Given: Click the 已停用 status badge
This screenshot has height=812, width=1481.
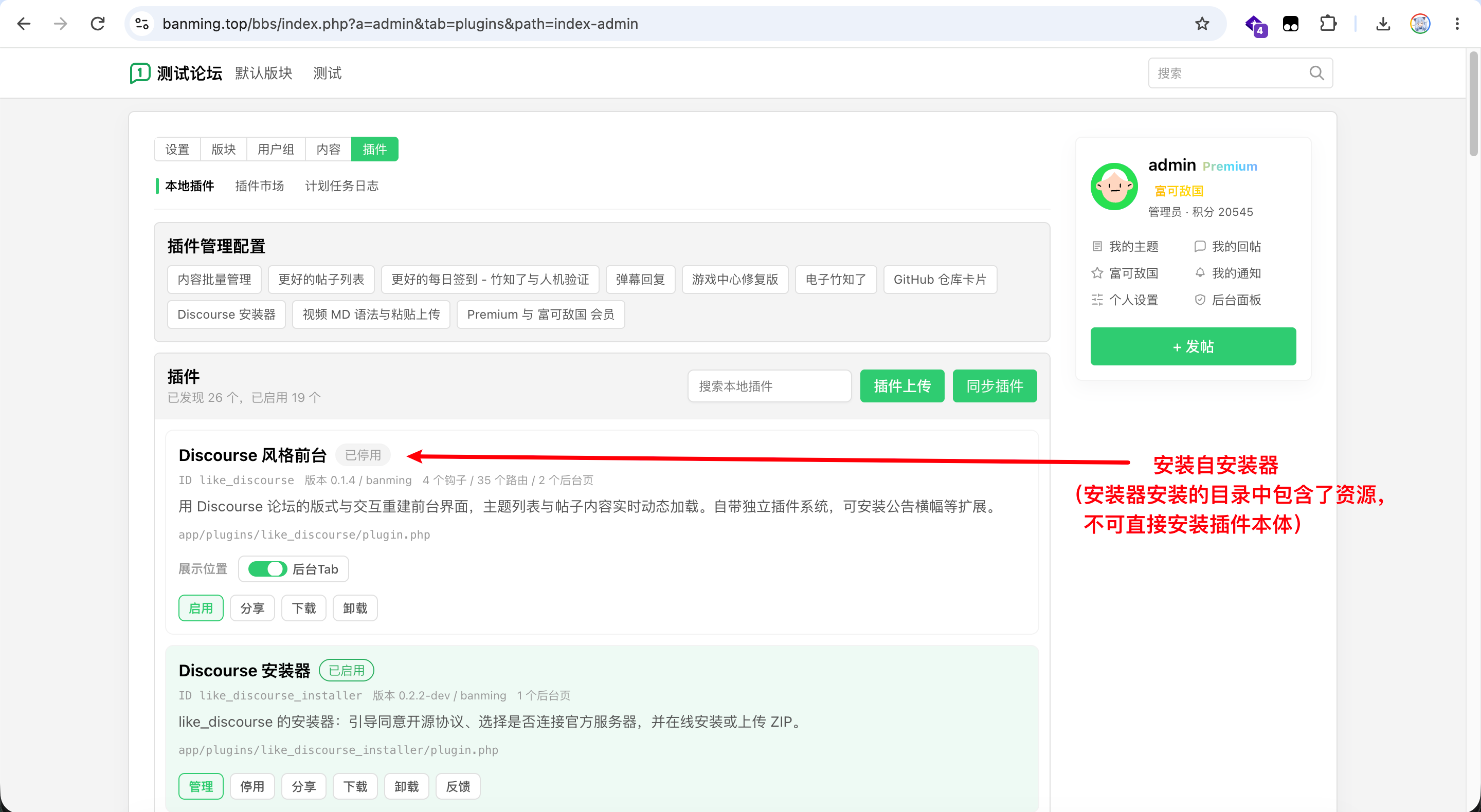Looking at the screenshot, I should click(x=363, y=455).
